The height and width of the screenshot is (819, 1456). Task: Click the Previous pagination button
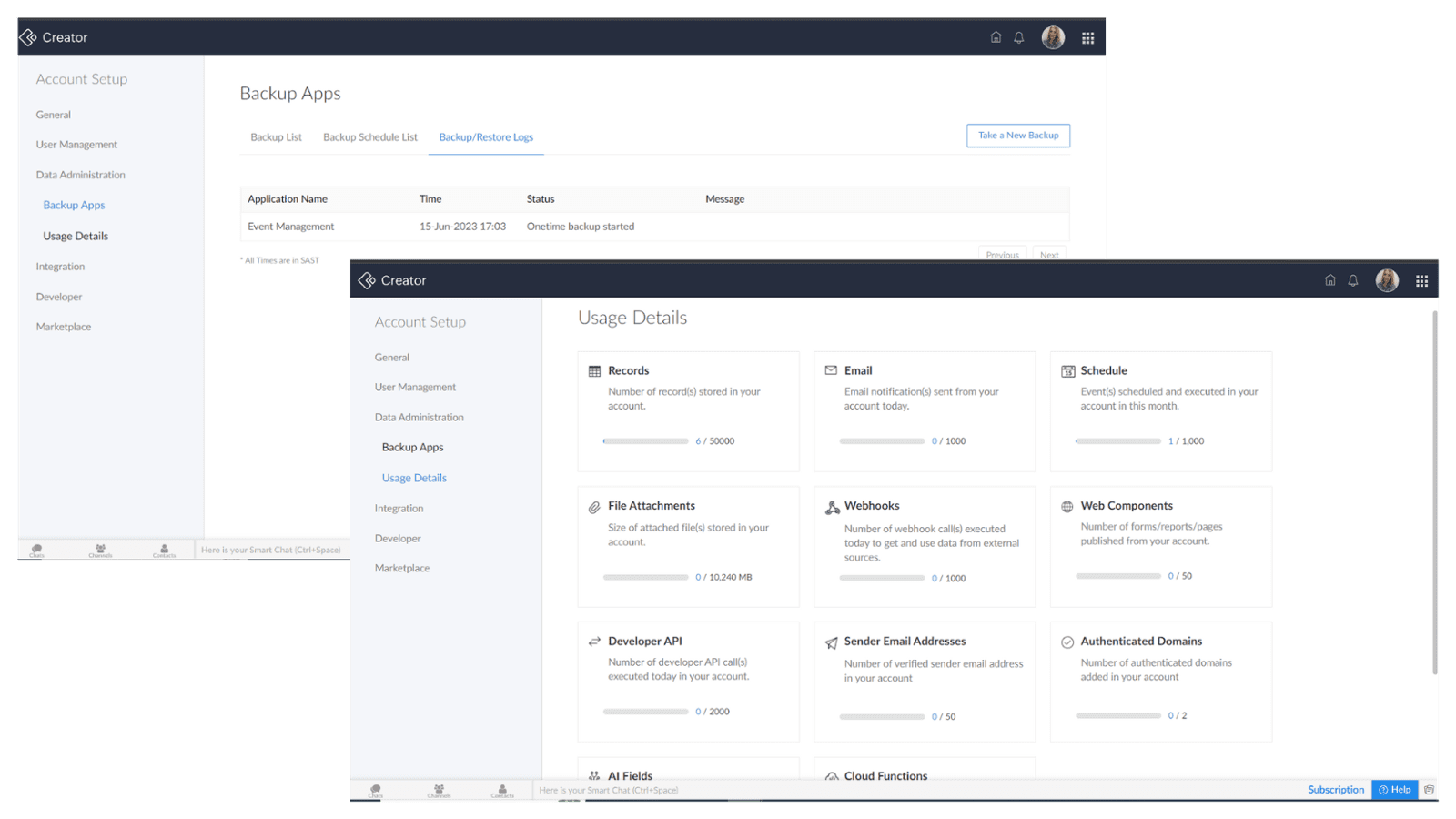pyautogui.click(x=1002, y=254)
